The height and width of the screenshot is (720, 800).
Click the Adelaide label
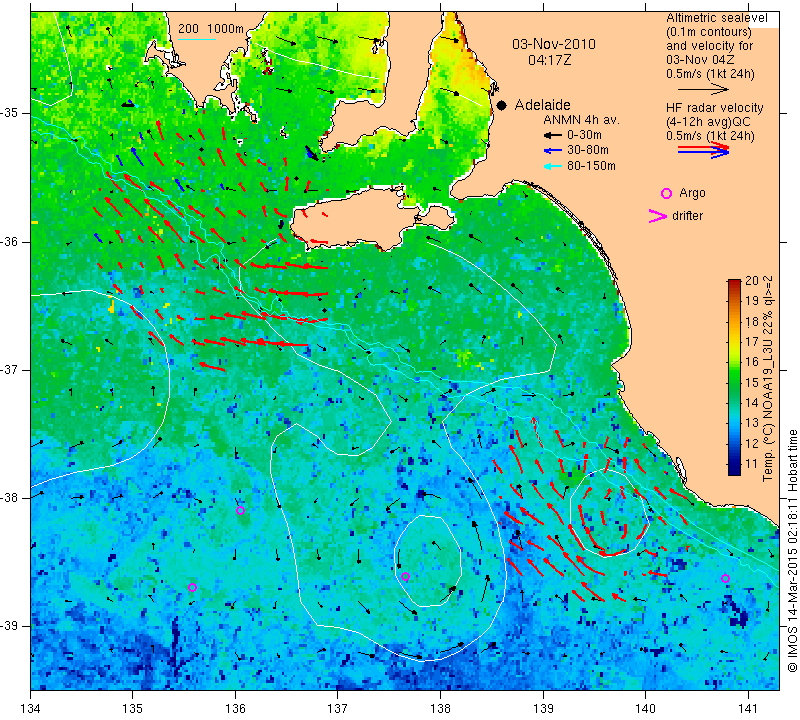coord(542,105)
